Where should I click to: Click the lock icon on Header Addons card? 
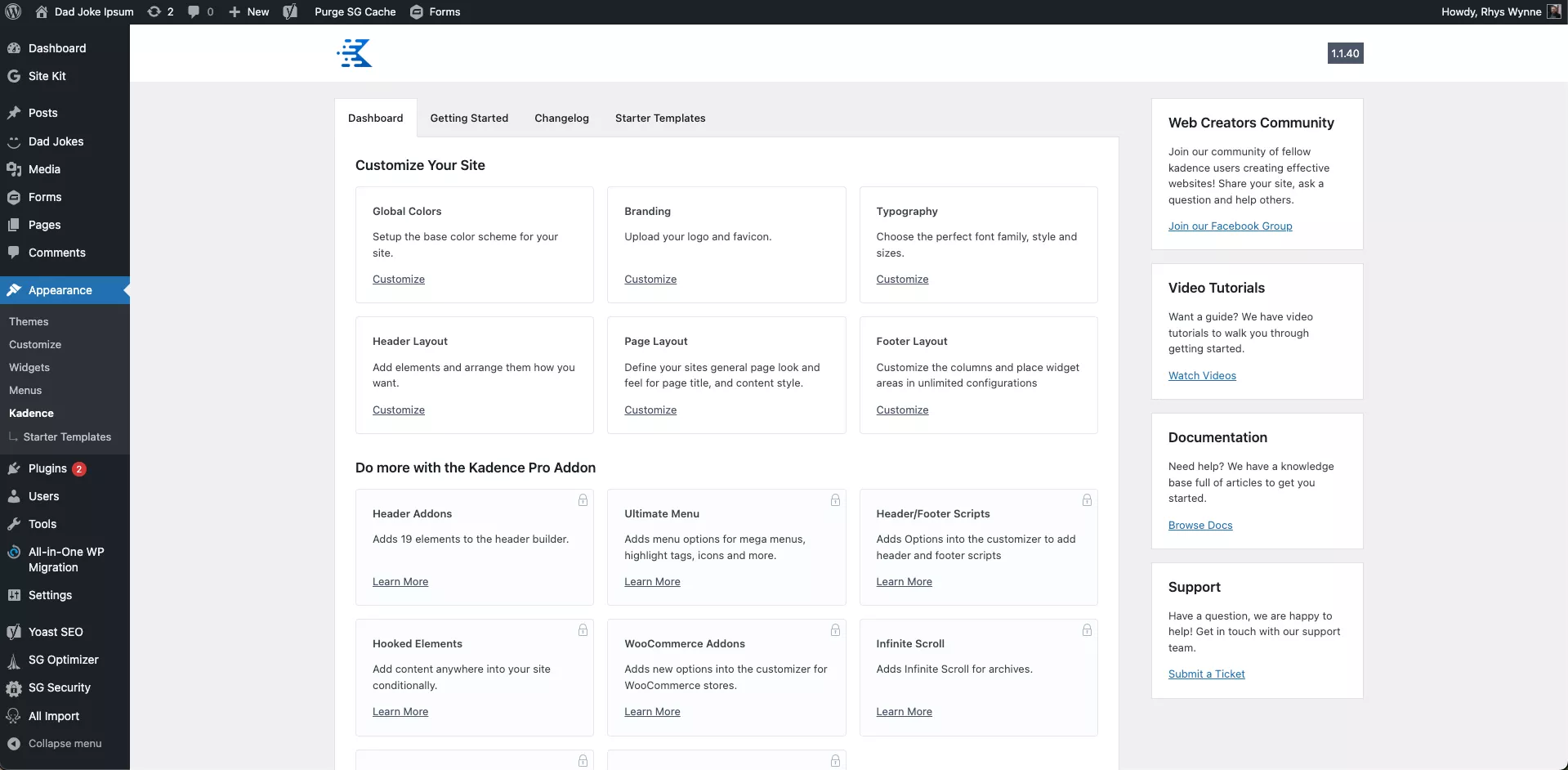click(583, 500)
